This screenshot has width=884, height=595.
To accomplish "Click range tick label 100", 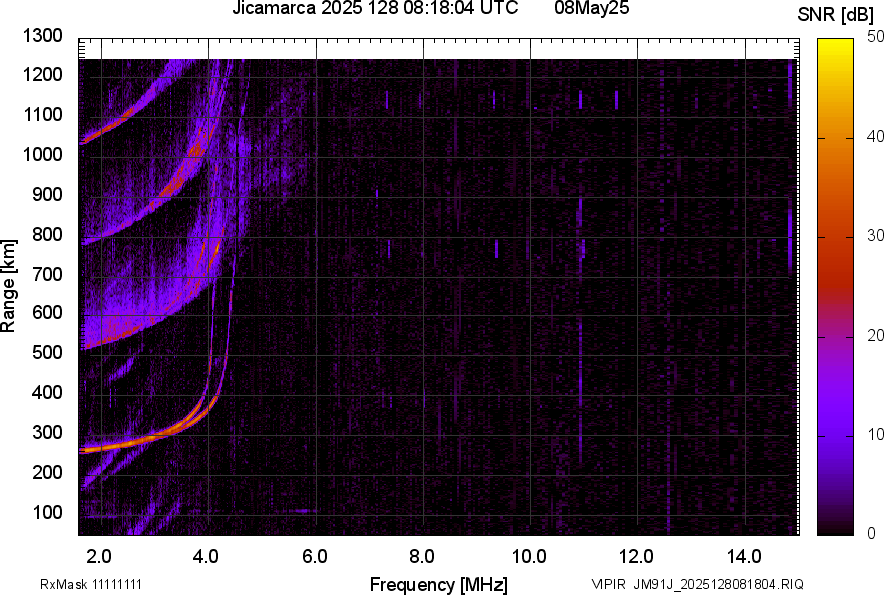I will coord(47,512).
